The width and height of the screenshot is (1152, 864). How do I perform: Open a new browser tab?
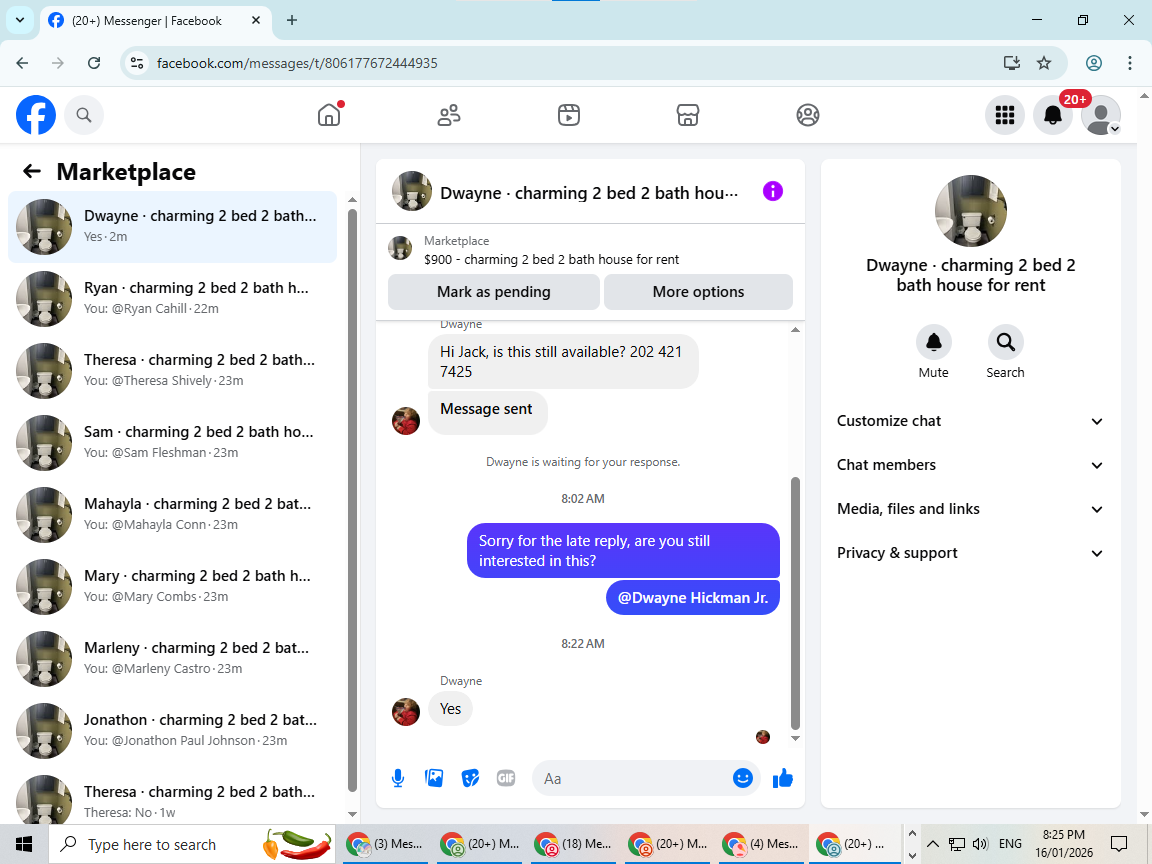click(292, 21)
